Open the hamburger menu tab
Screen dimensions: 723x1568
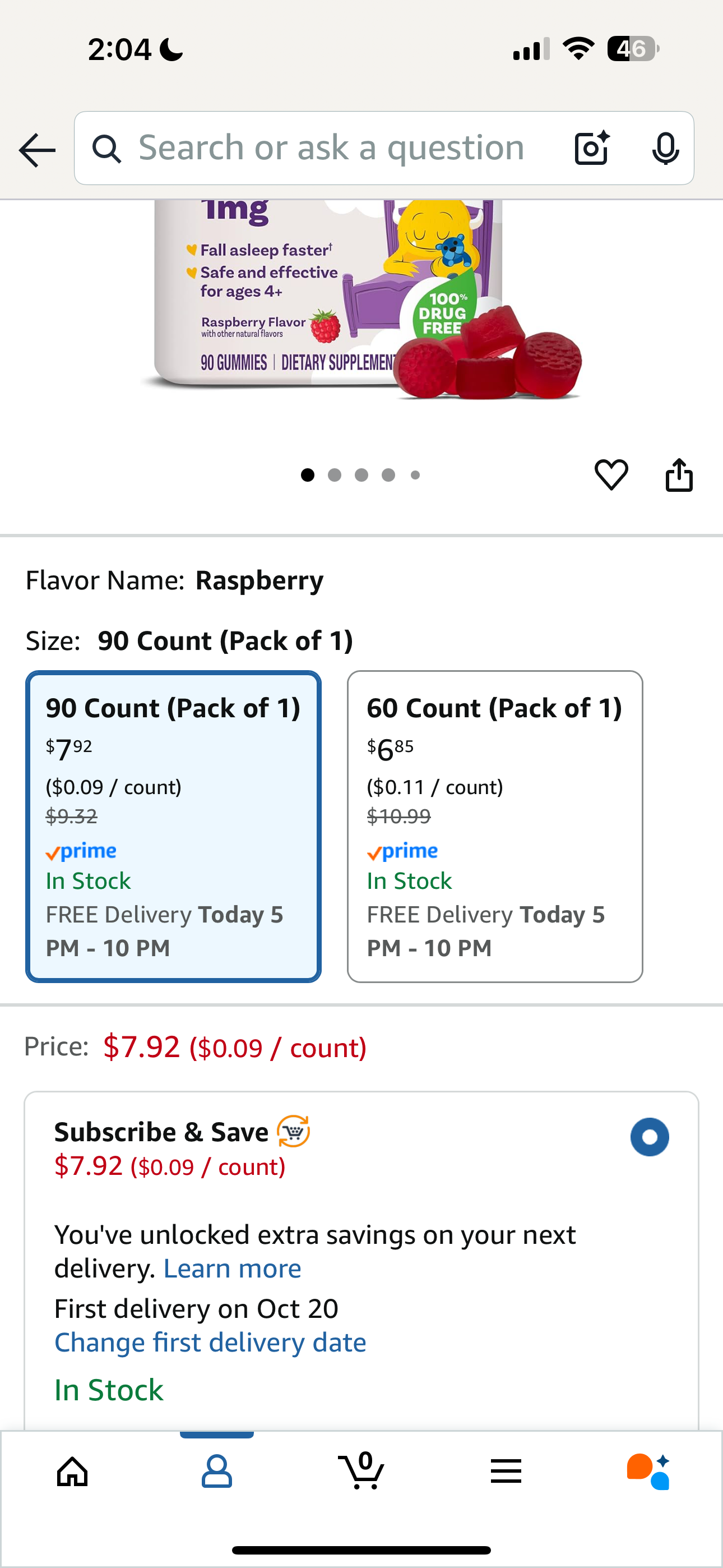point(506,1472)
